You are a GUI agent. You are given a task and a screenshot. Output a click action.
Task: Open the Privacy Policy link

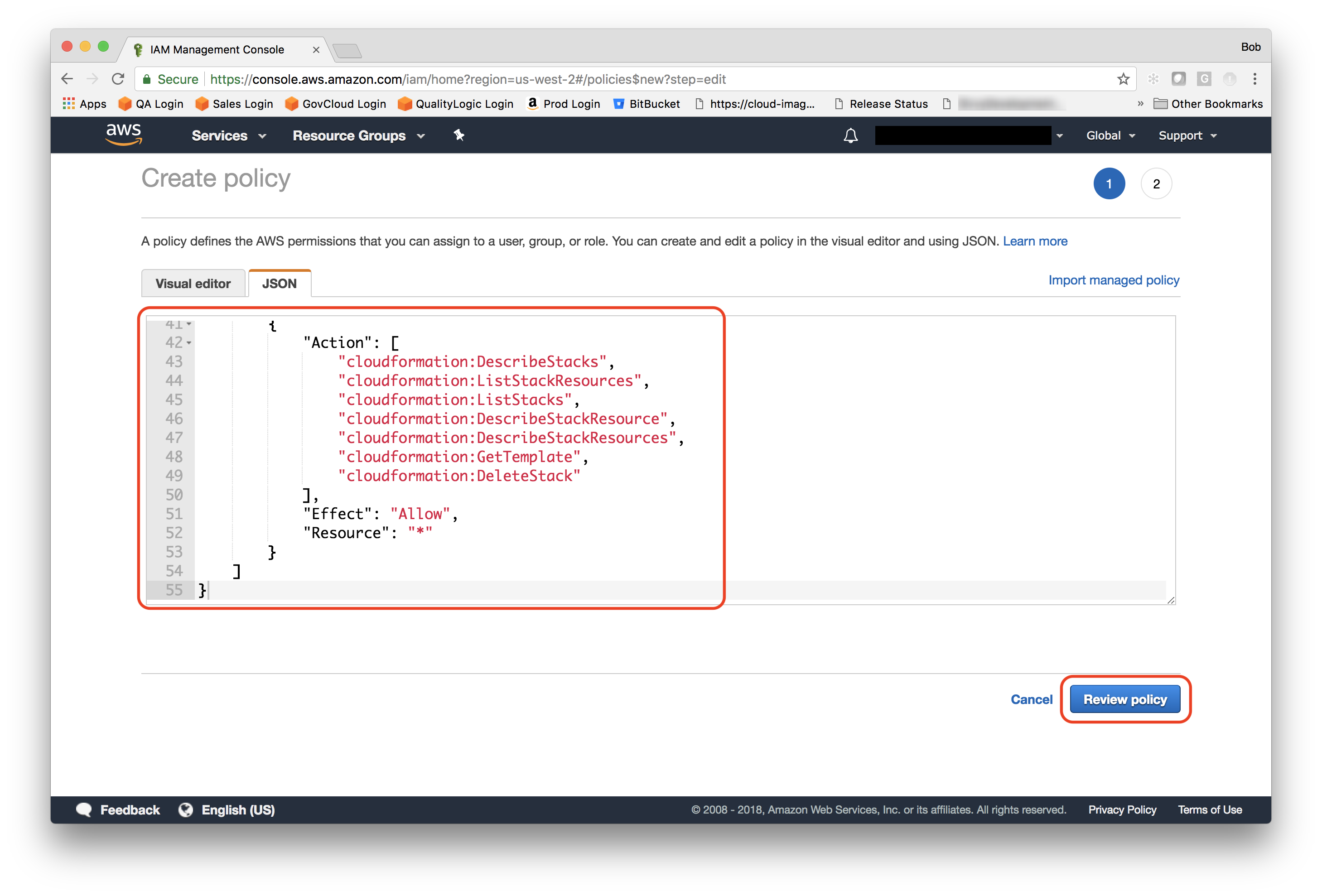click(1122, 809)
